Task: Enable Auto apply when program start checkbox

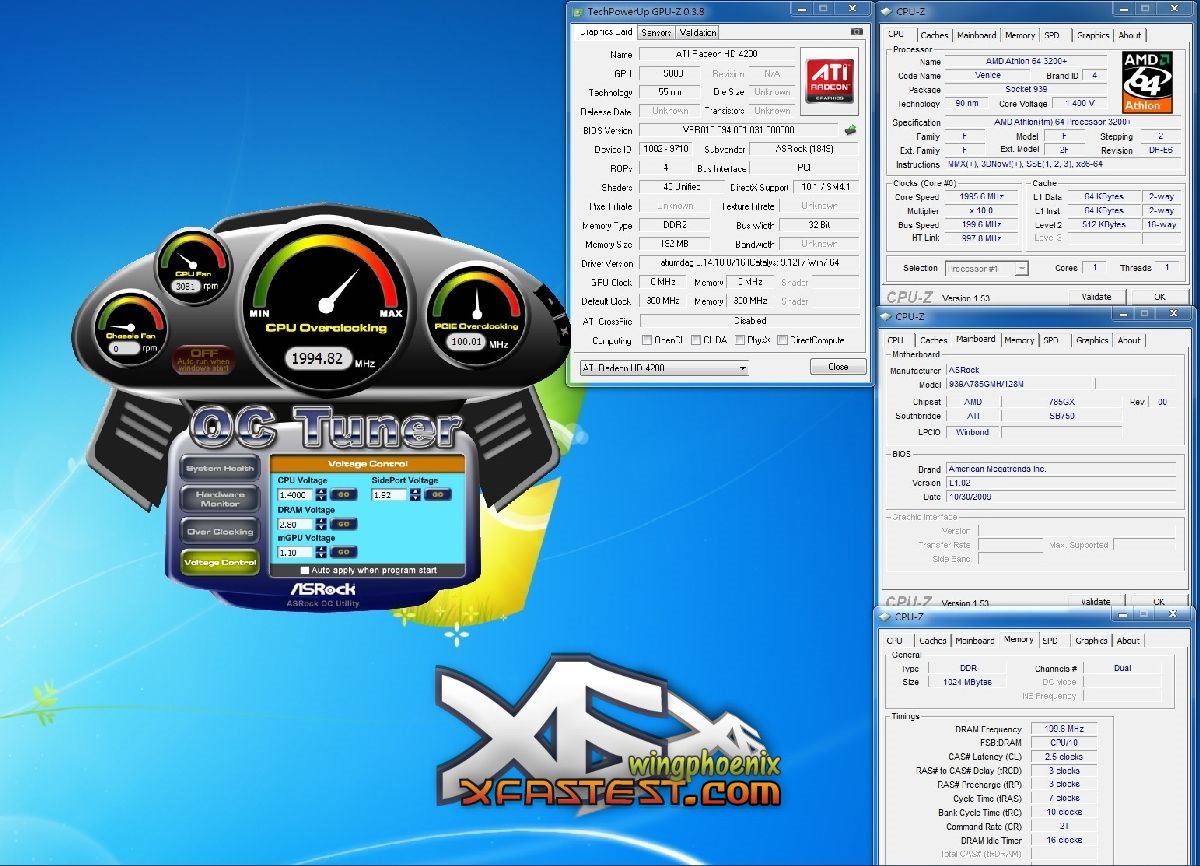Action: pos(305,570)
